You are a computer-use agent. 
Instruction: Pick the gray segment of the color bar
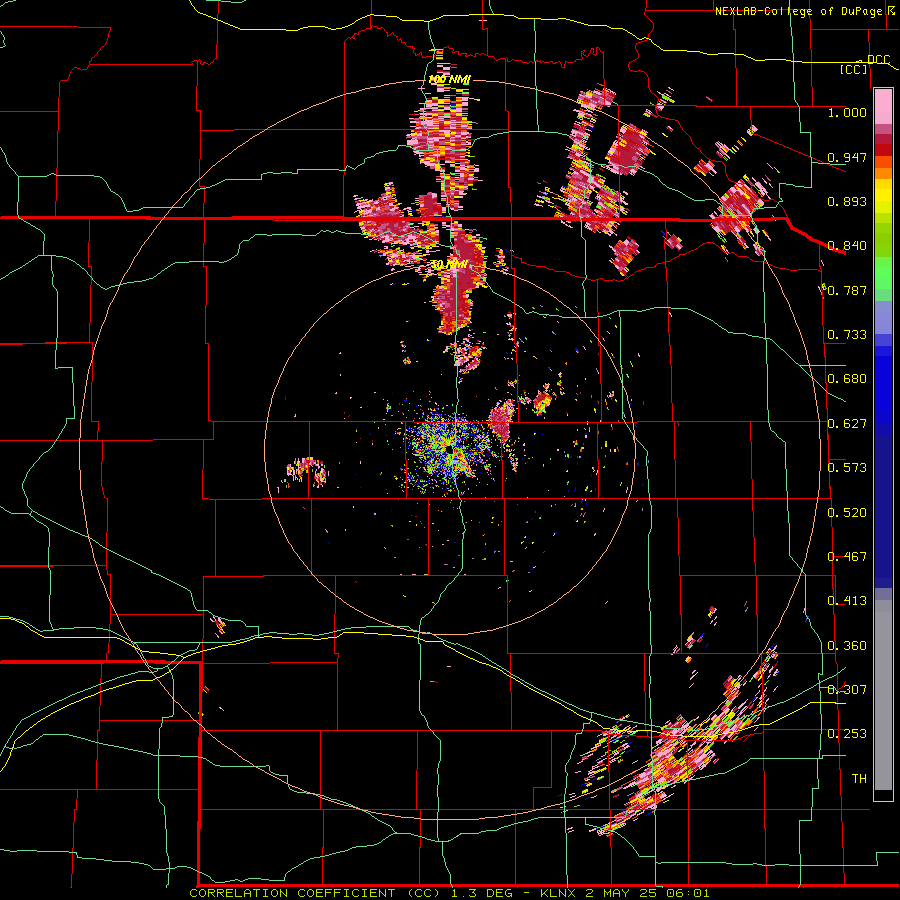click(883, 695)
